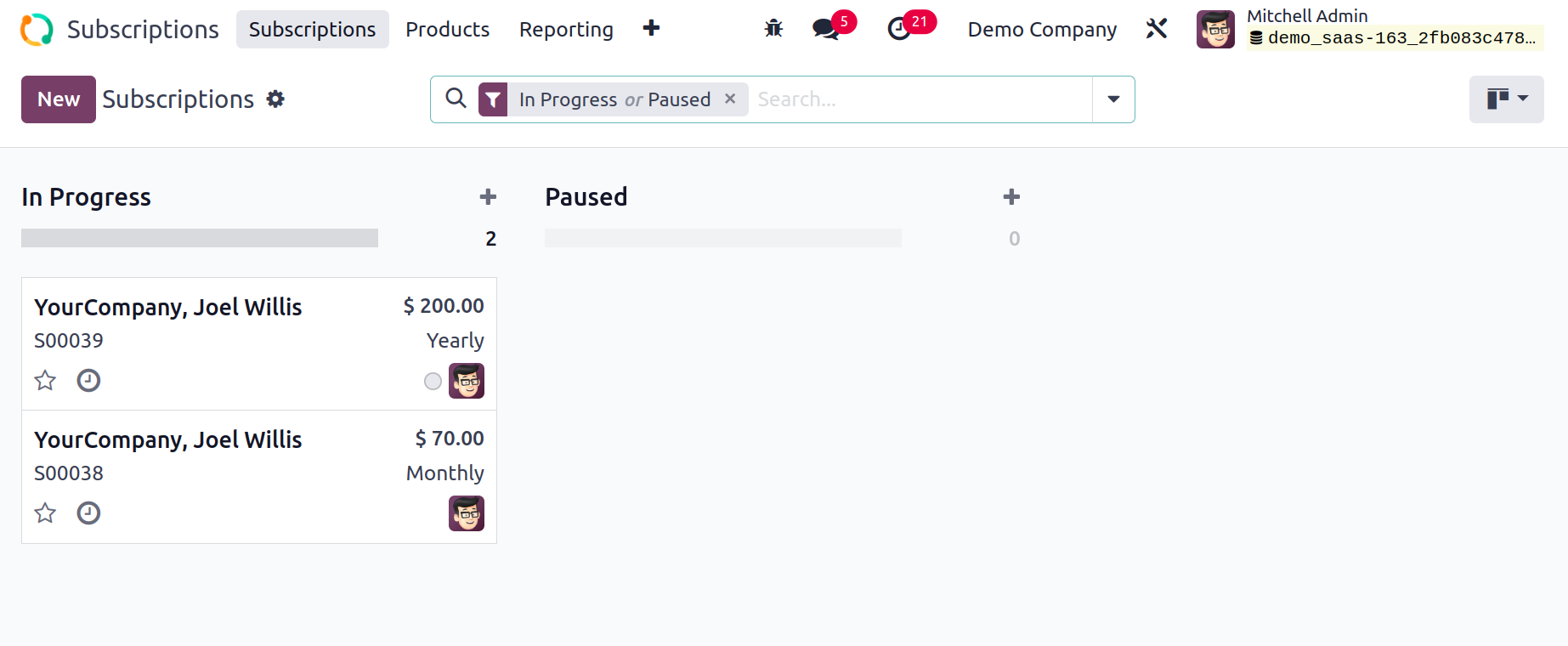Viewport: 1568px width, 646px height.
Task: Open the Reporting menu
Action: click(x=566, y=29)
